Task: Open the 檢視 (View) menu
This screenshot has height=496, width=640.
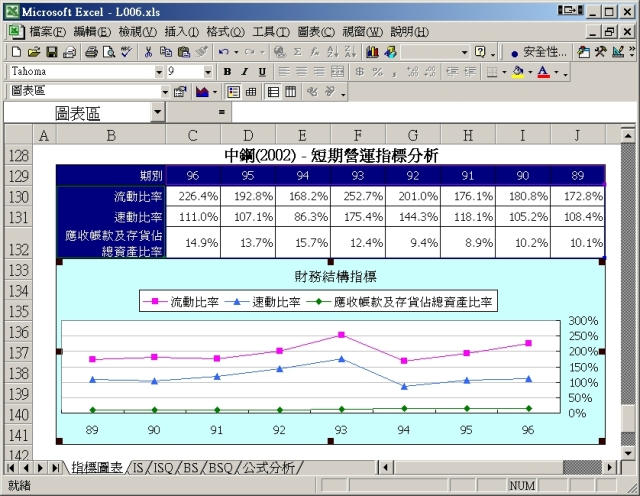Action: click(x=138, y=32)
